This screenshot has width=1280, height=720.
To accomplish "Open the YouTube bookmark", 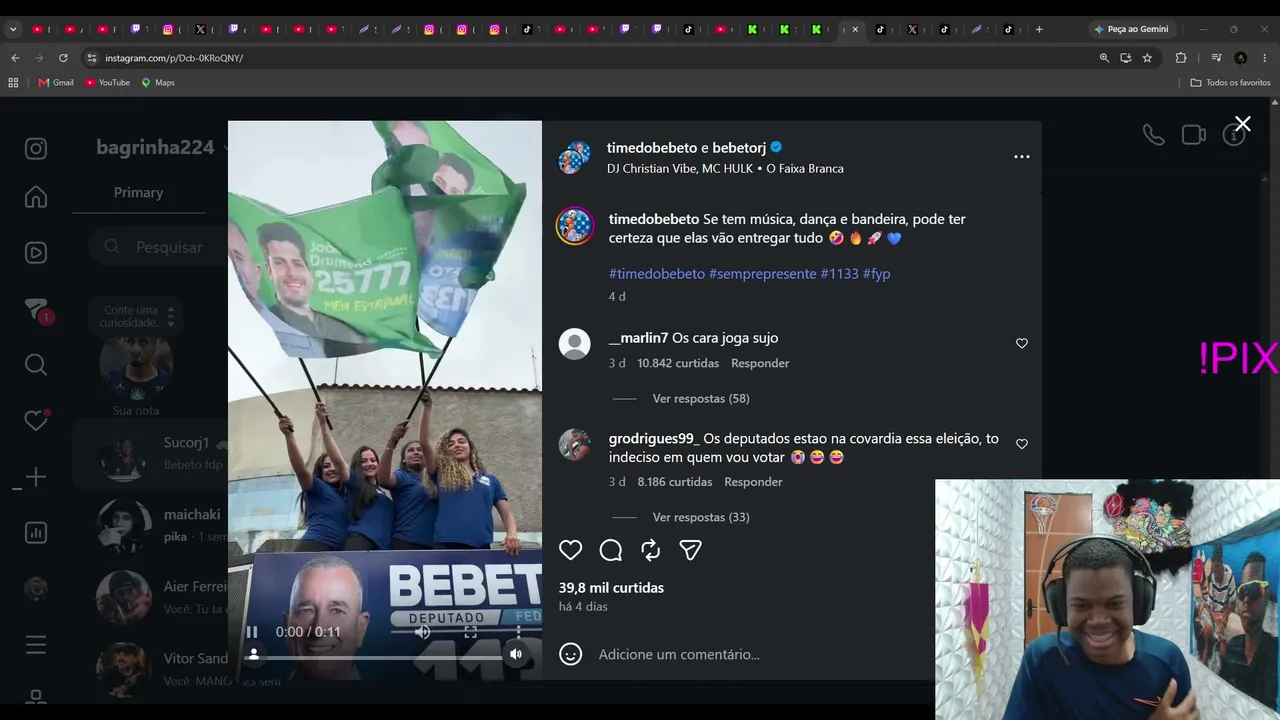I will [x=107, y=83].
